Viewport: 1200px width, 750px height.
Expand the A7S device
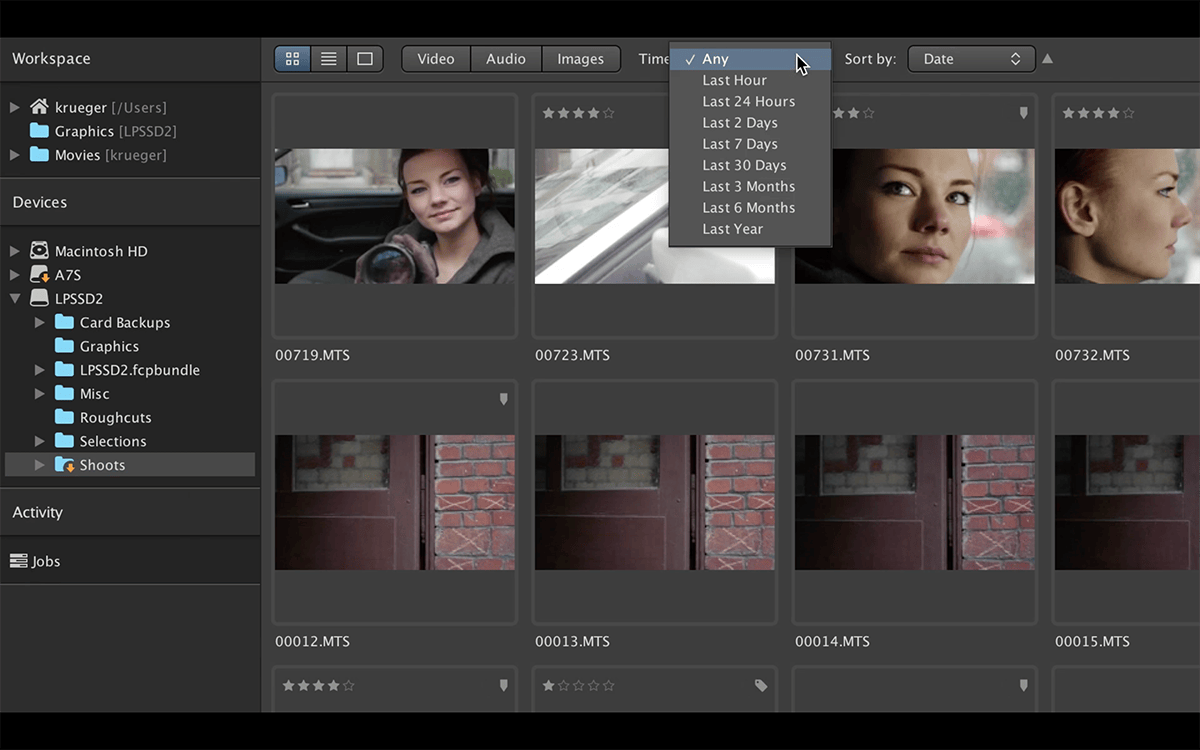14,275
